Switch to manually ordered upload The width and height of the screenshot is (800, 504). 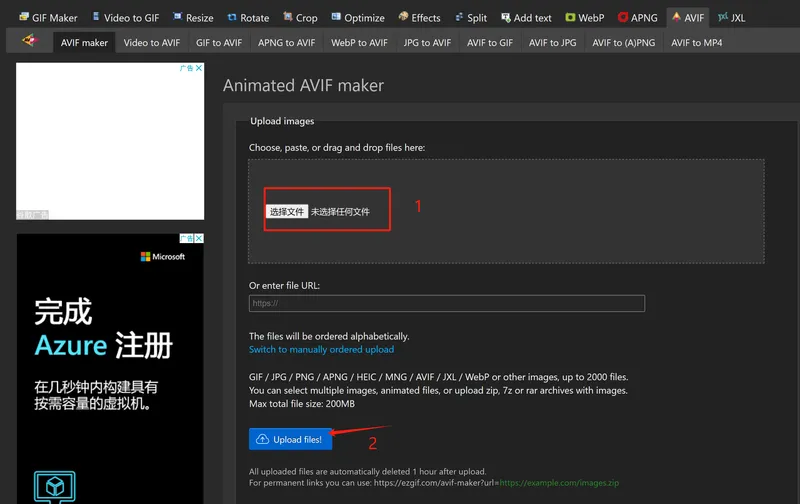[321, 349]
